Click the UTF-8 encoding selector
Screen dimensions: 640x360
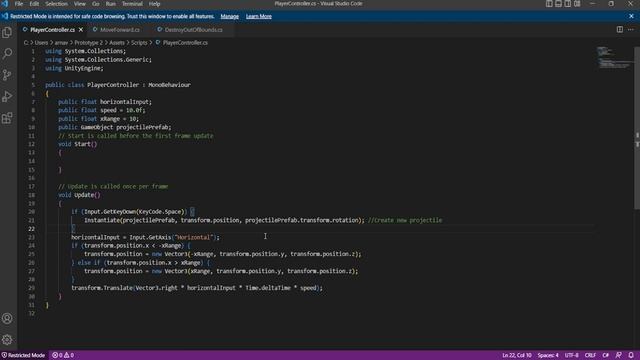(x=571, y=355)
